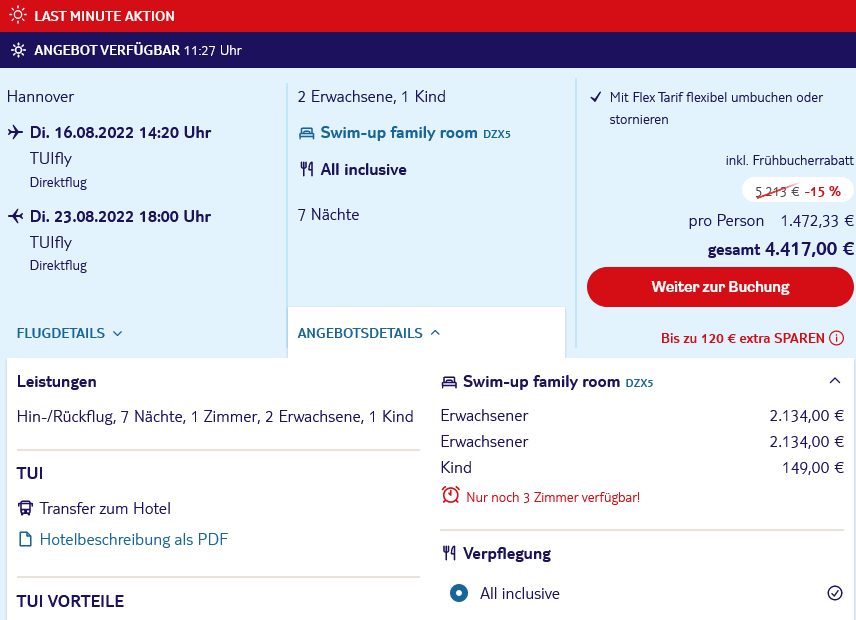The height and width of the screenshot is (620, 856).
Task: Click the Flex Tarif checkmark
Action: click(x=596, y=97)
